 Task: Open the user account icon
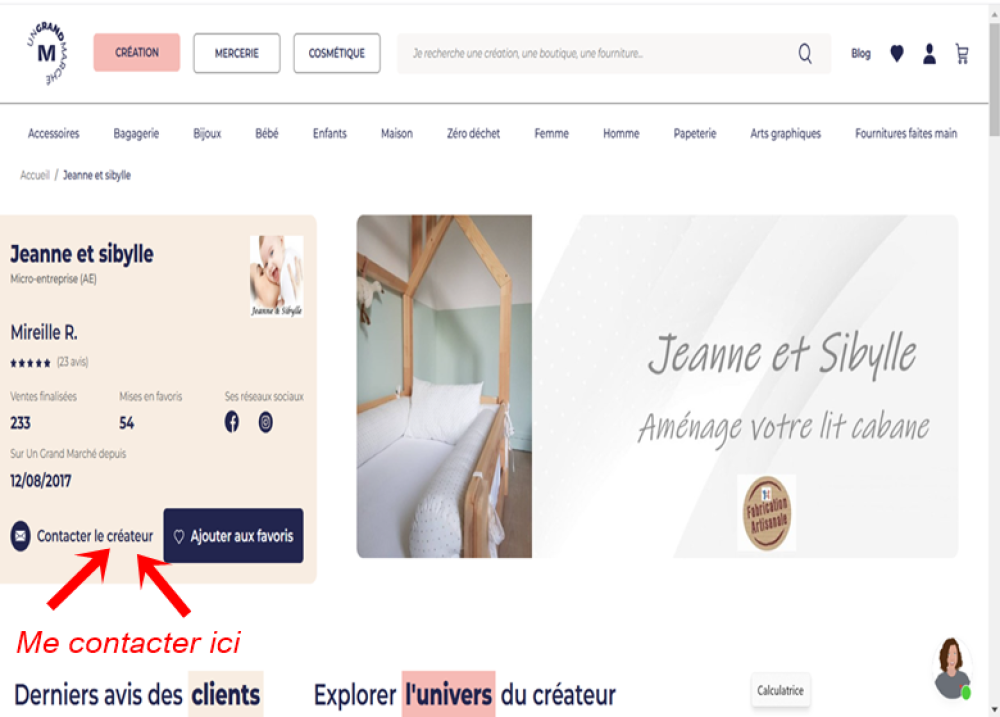929,54
